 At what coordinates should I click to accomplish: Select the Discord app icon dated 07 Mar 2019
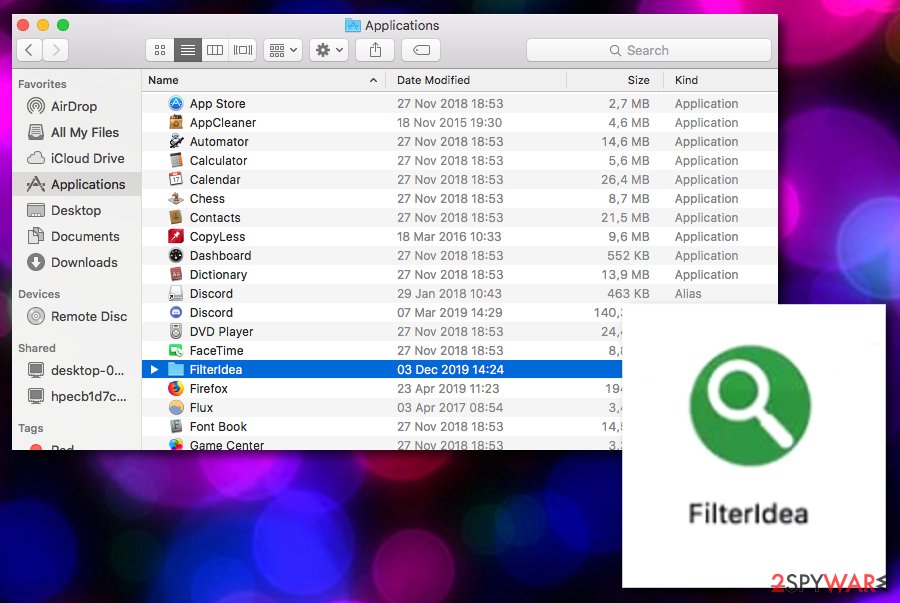click(x=176, y=312)
